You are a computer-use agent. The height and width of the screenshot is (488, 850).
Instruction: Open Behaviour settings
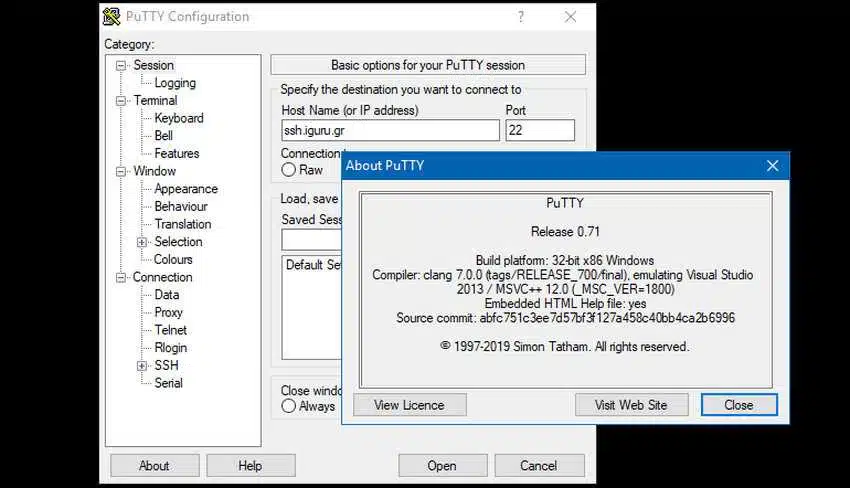181,207
